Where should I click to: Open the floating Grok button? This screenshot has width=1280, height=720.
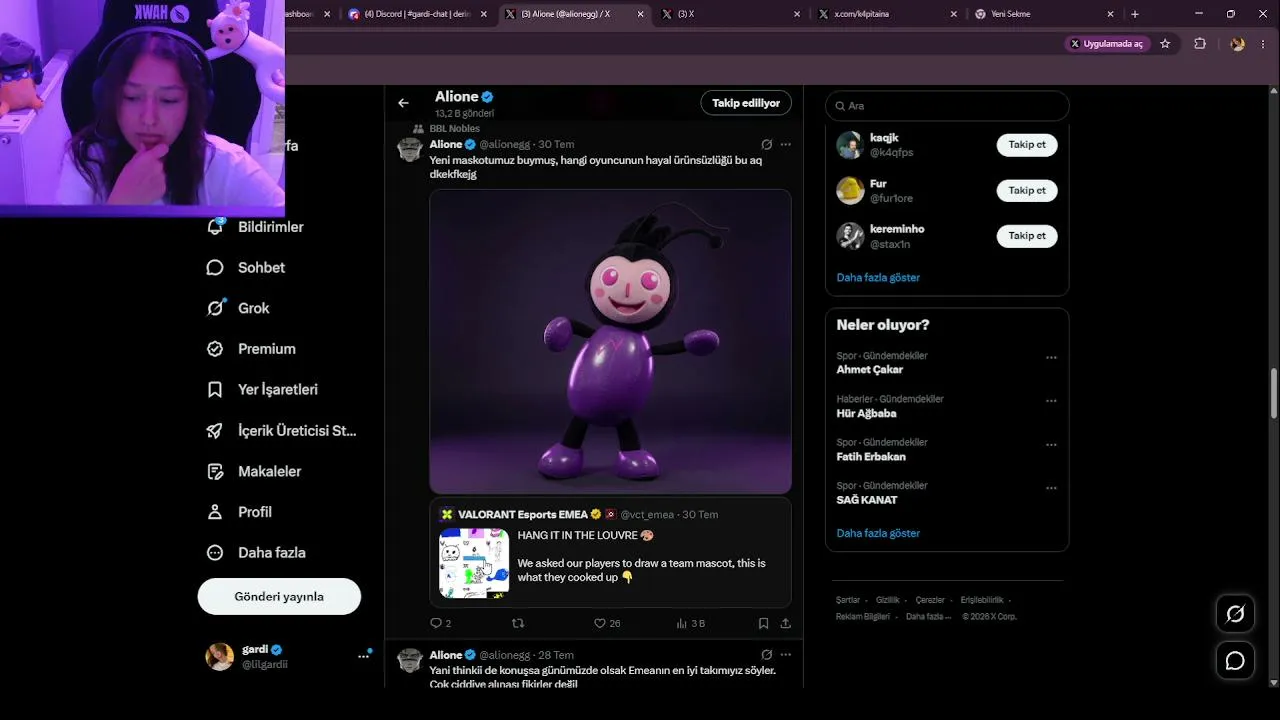[1235, 614]
